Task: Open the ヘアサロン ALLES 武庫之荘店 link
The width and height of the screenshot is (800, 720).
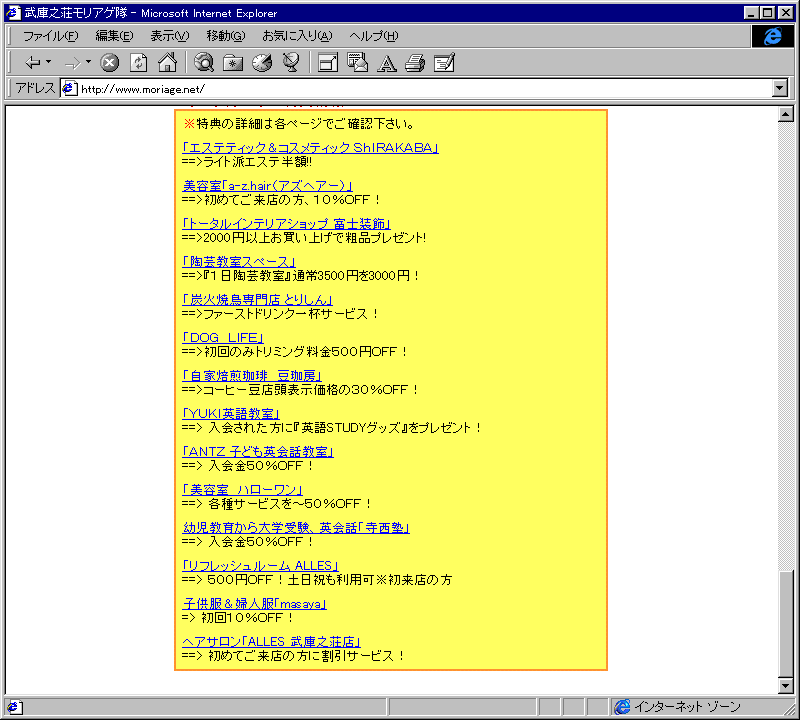Action: pos(271,642)
